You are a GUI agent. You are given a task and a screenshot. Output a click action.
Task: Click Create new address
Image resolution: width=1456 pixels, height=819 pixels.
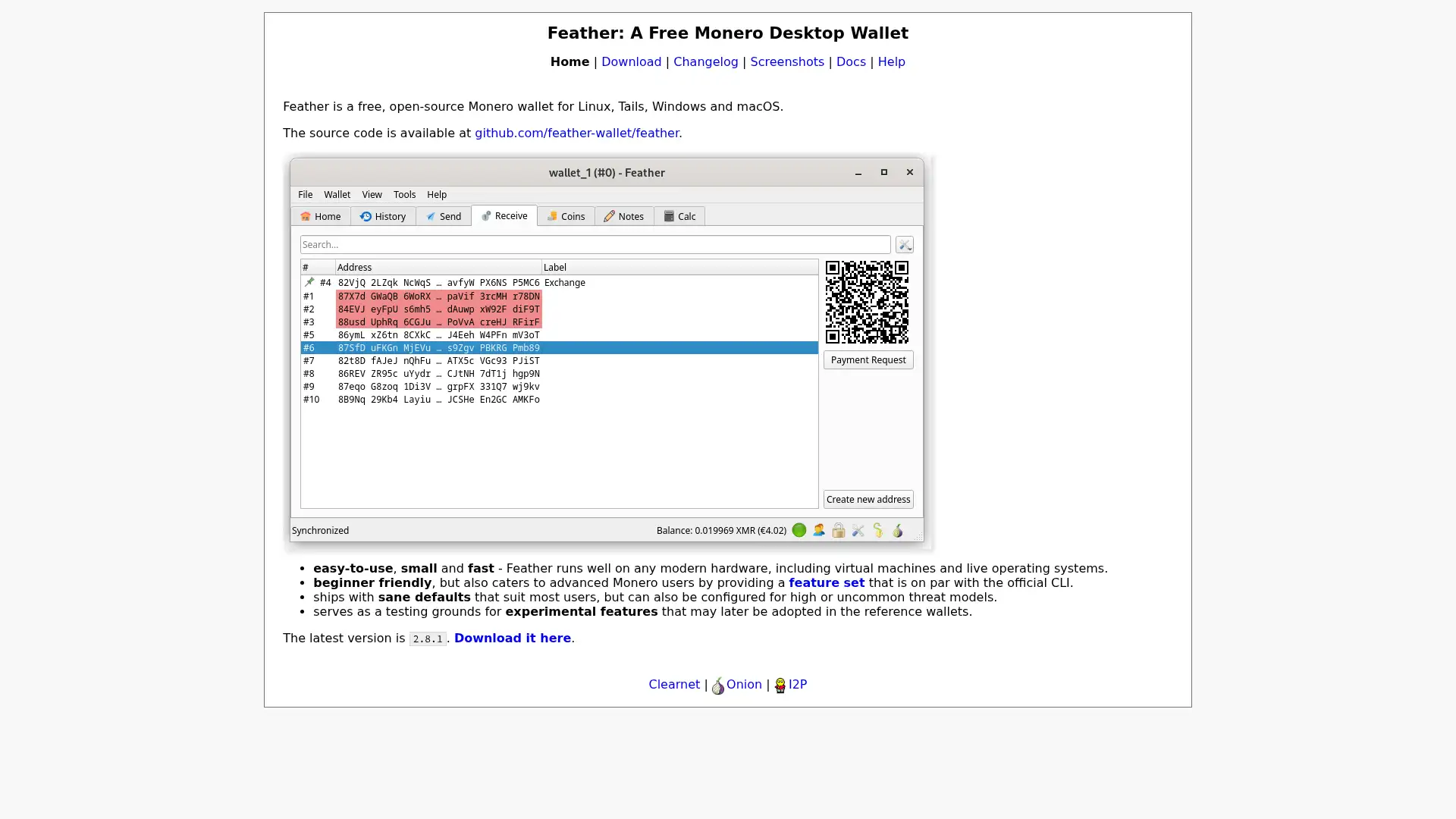[x=868, y=499]
